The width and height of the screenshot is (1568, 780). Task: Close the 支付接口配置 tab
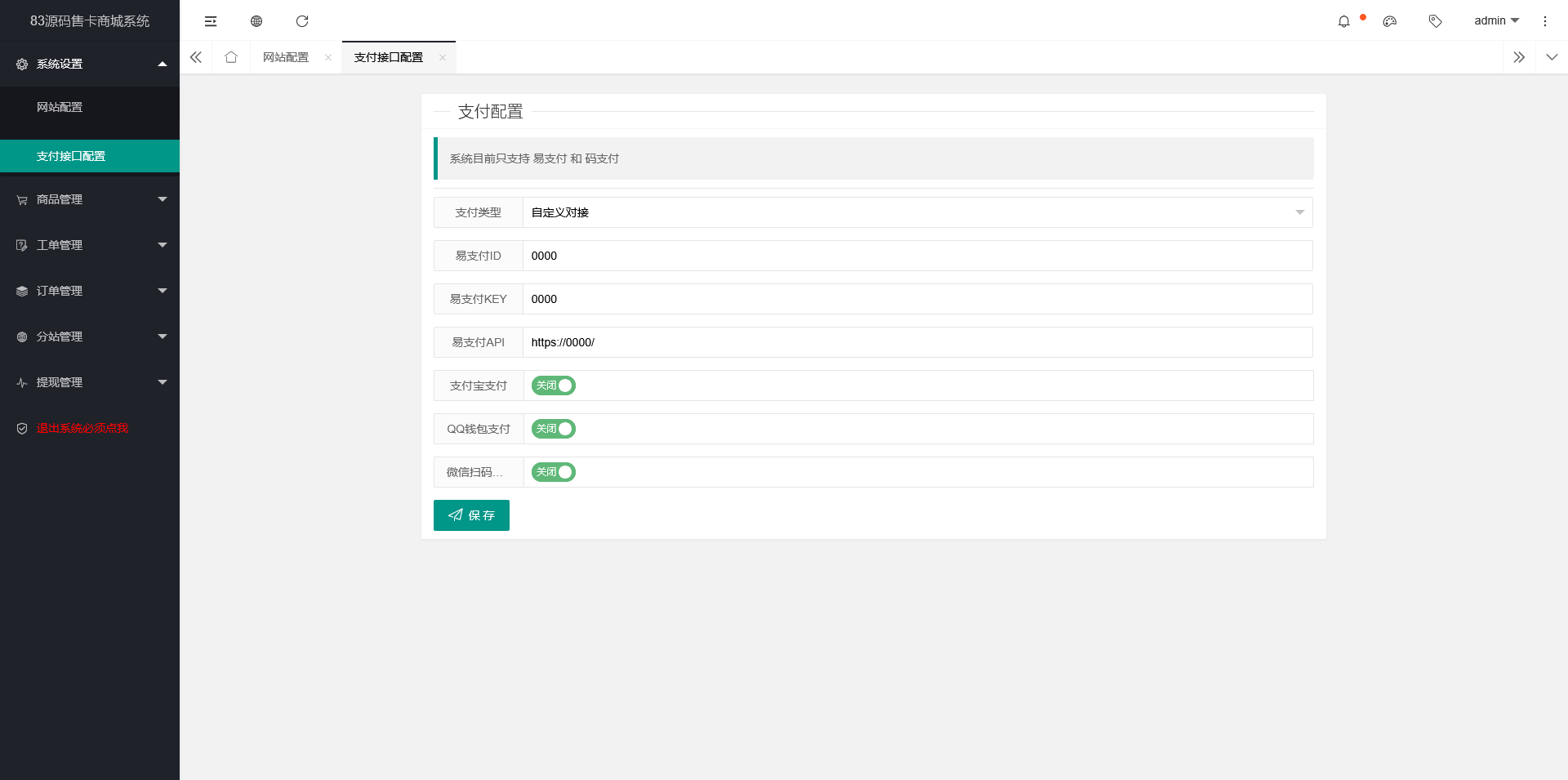(x=443, y=57)
